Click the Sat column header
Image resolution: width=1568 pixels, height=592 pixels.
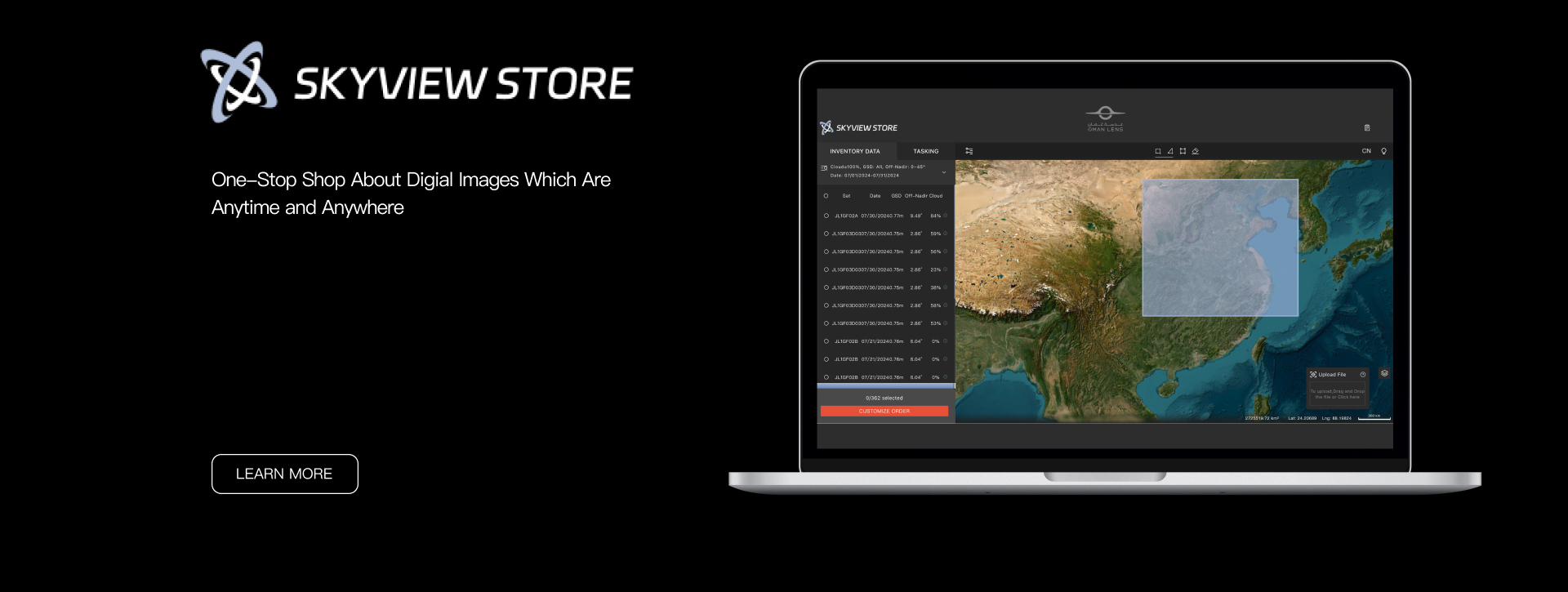(x=846, y=196)
